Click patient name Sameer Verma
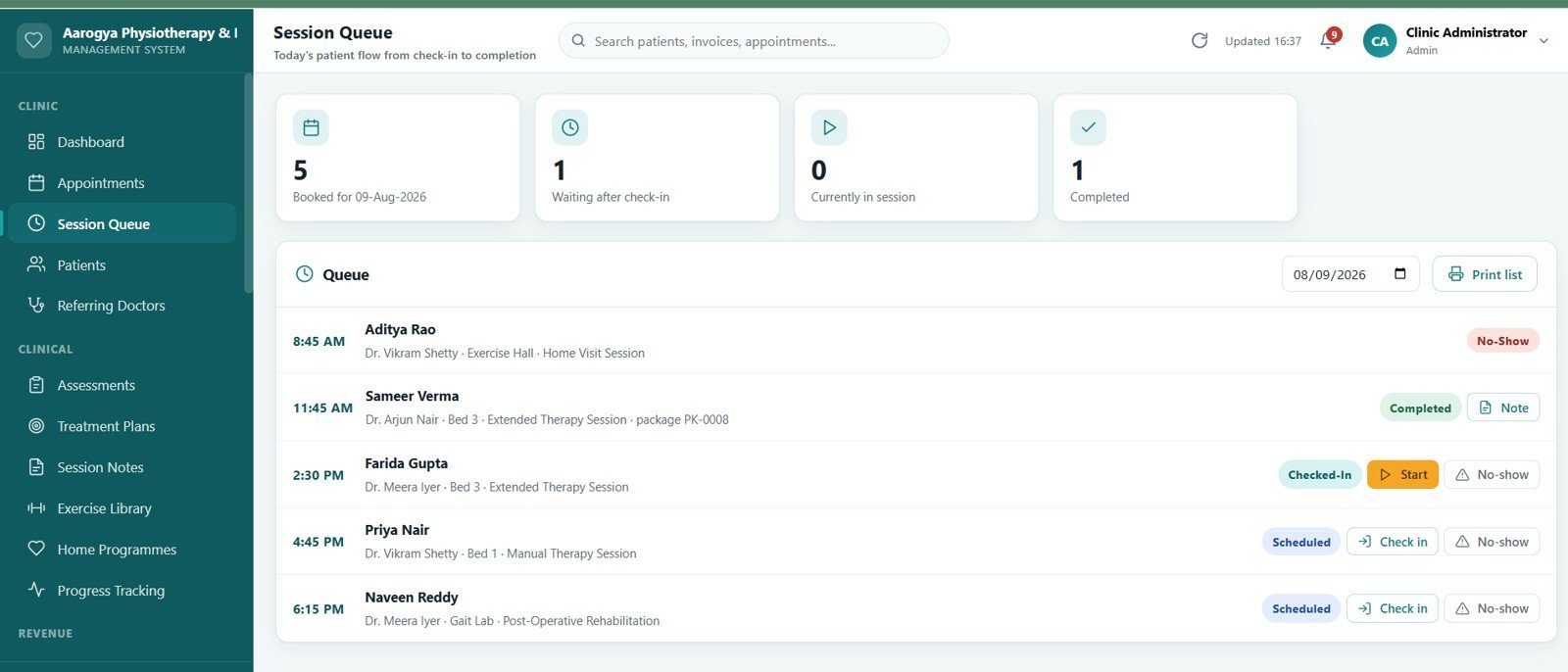Image resolution: width=1568 pixels, height=672 pixels. coord(412,396)
